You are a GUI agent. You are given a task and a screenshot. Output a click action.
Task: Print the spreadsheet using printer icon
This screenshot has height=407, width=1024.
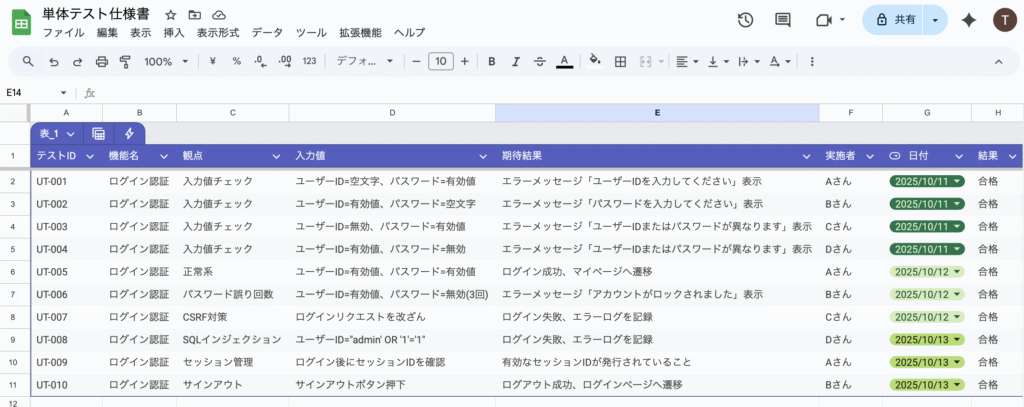click(x=101, y=61)
